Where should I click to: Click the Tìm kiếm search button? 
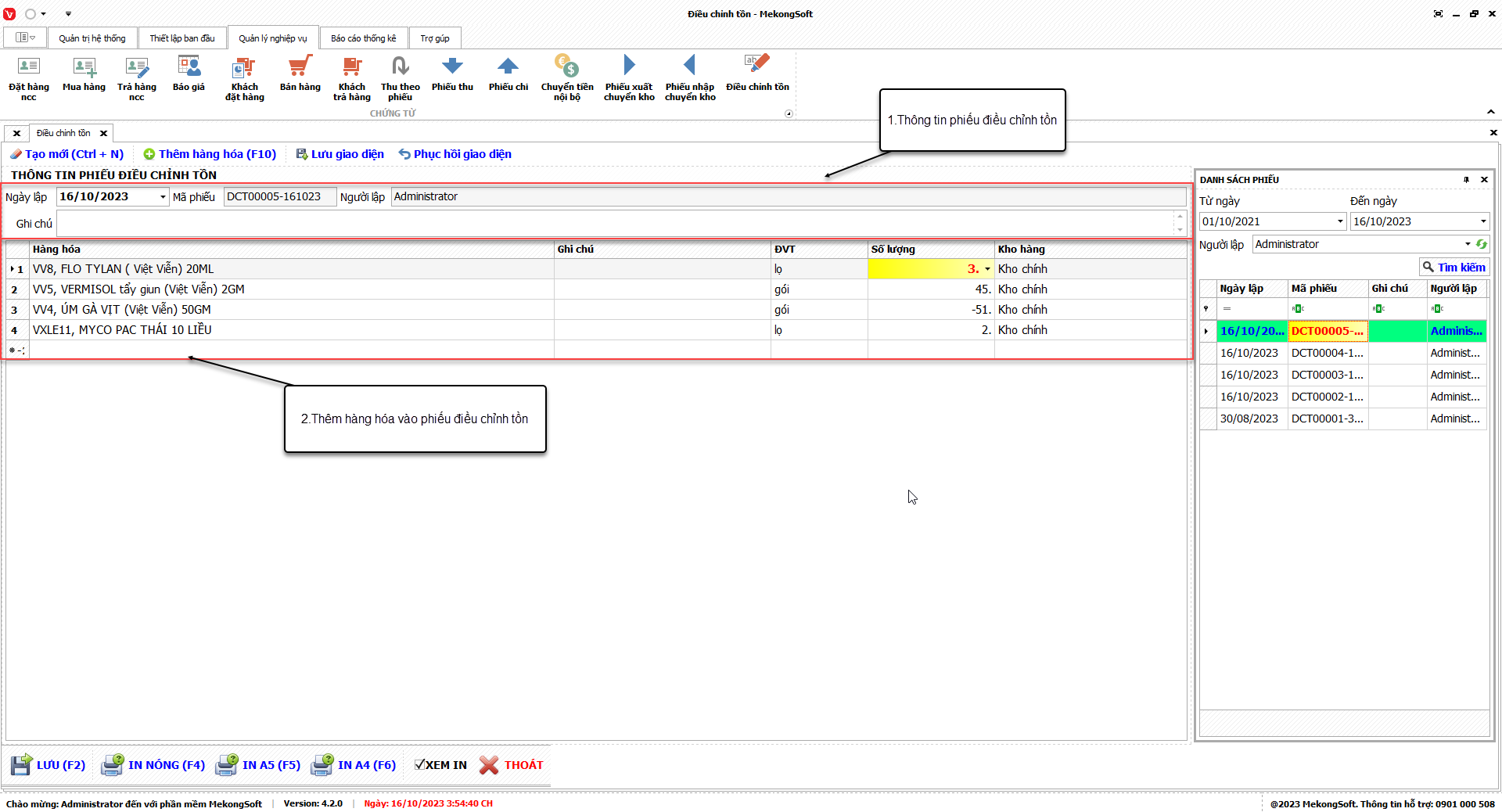coord(1453,268)
